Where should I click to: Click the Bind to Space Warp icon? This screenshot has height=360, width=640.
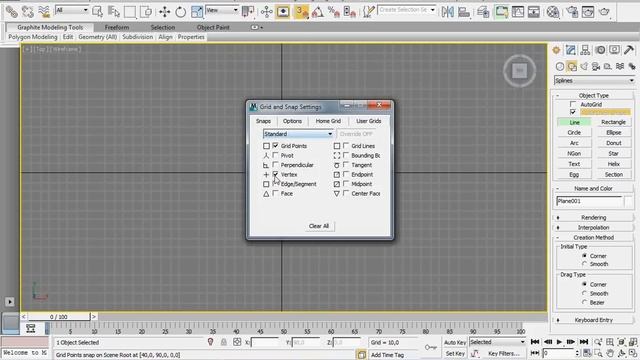44,12
